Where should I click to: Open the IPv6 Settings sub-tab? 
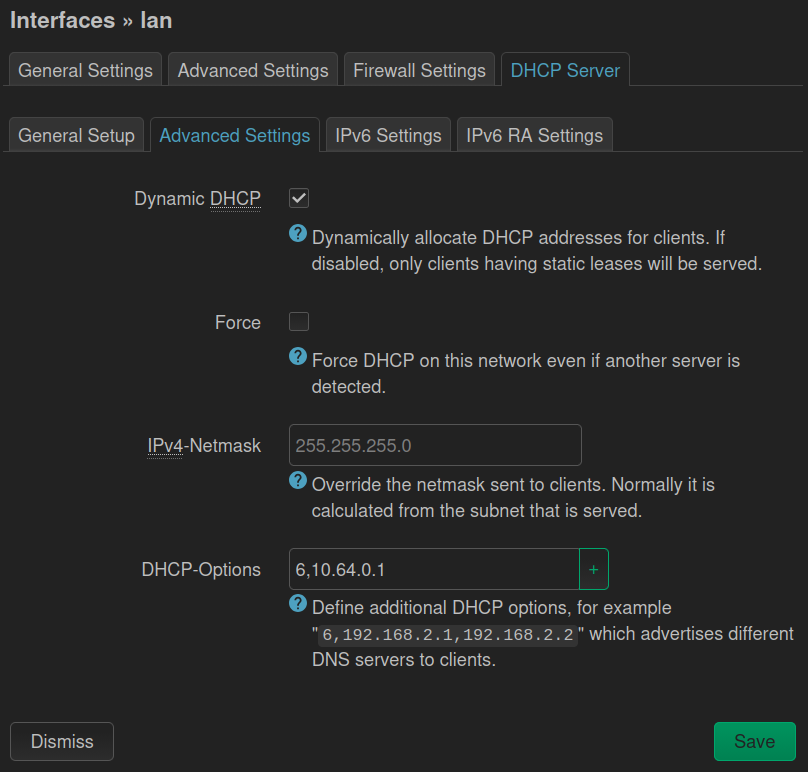[x=388, y=136]
